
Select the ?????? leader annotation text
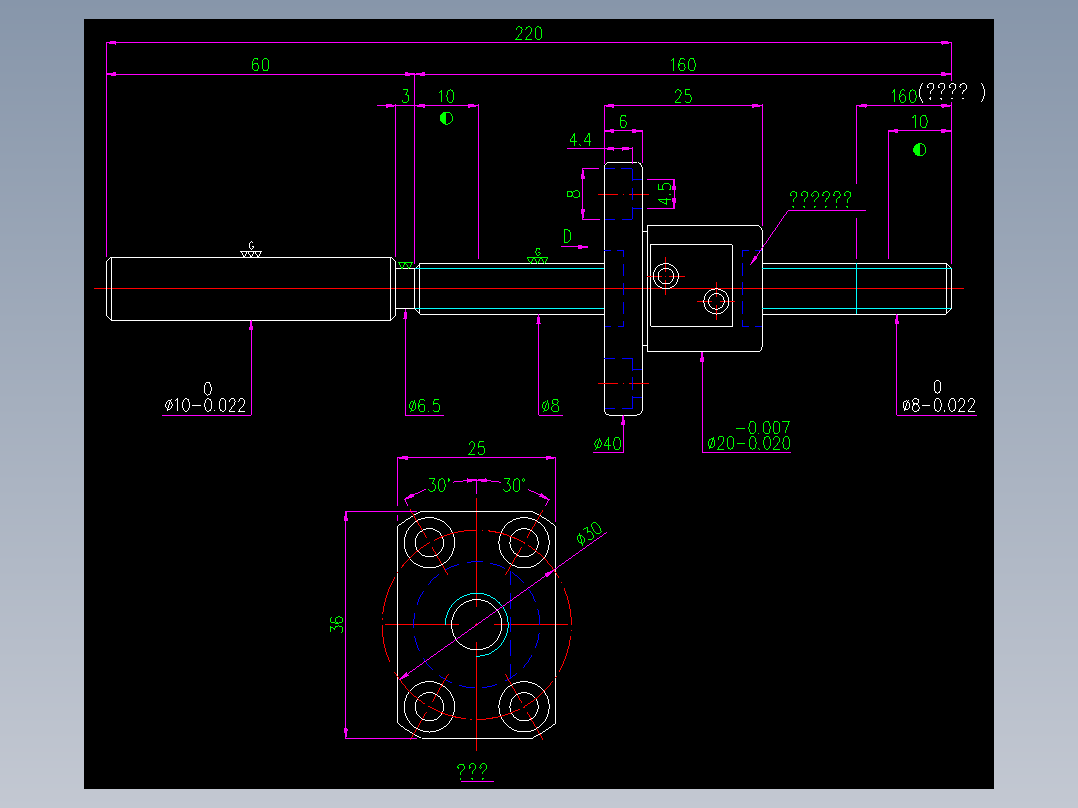point(821,199)
